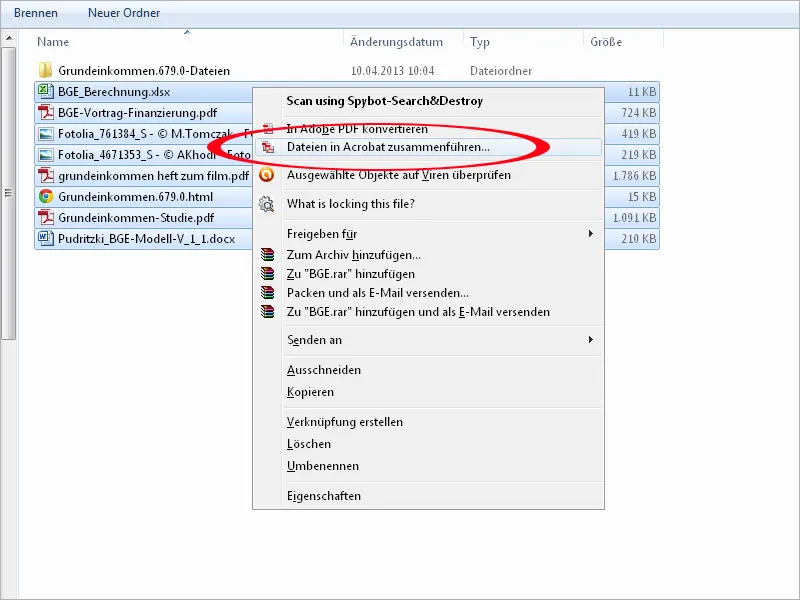This screenshot has width=800, height=600.
Task: Select file name Grundeinkommen-Studie.pdf
Action: coord(136,218)
